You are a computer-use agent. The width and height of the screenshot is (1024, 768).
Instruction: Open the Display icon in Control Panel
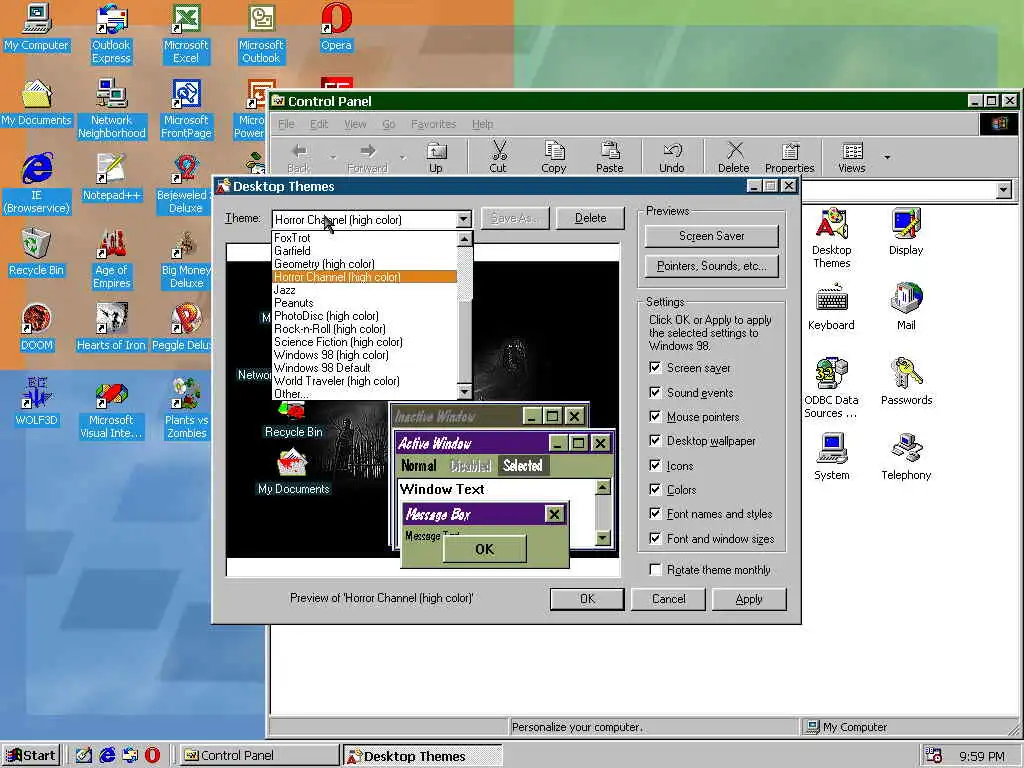[x=906, y=232]
